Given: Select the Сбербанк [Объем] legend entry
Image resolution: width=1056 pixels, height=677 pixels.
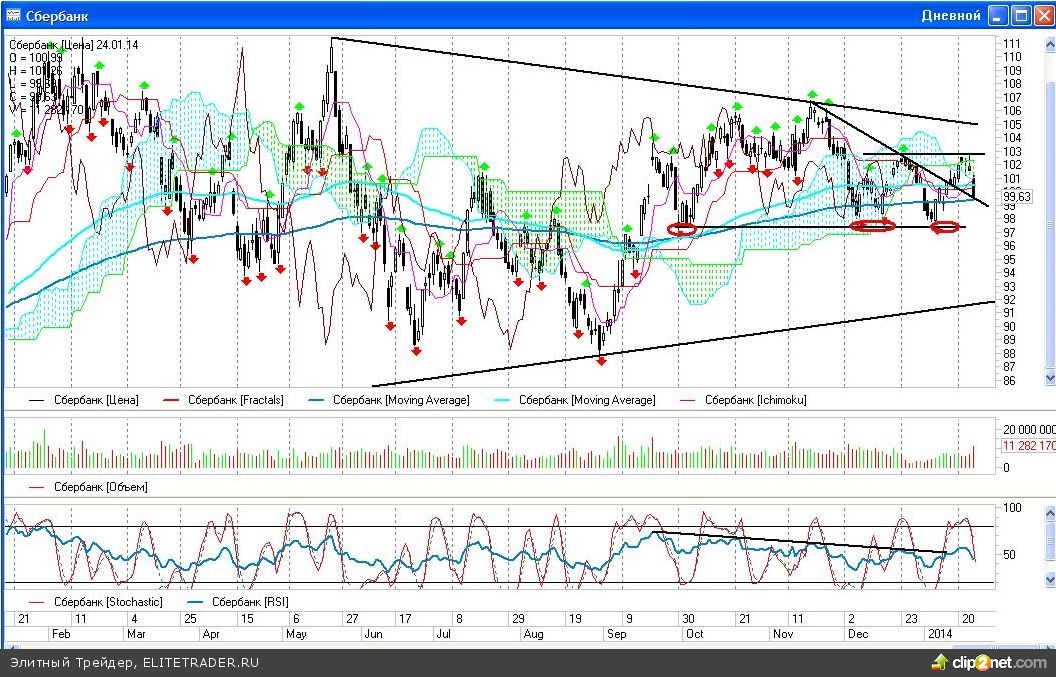Looking at the screenshot, I should [x=88, y=487].
